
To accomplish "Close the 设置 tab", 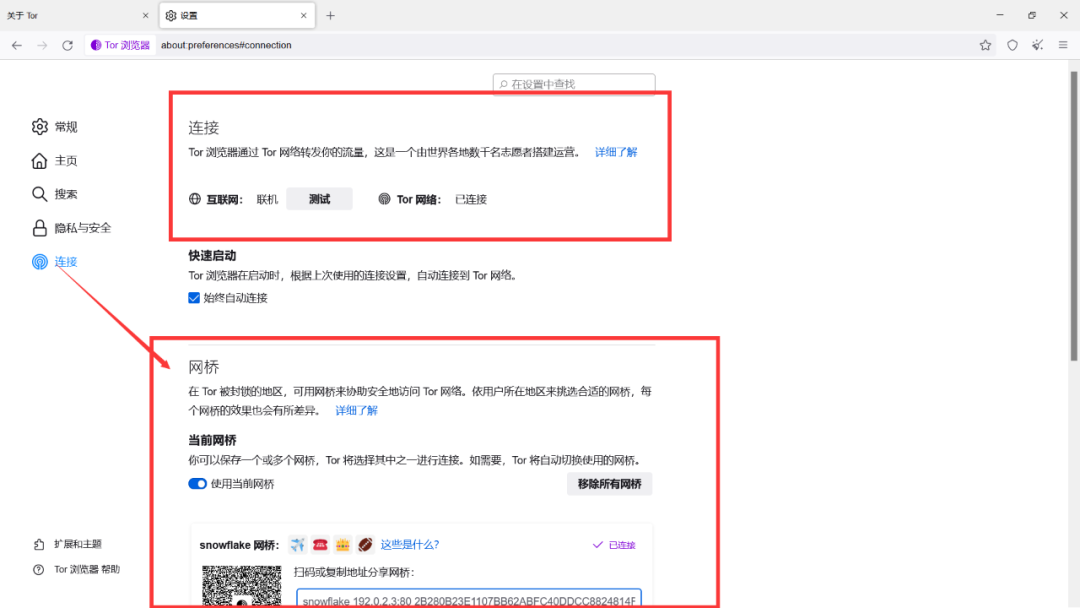I will pyautogui.click(x=304, y=15).
